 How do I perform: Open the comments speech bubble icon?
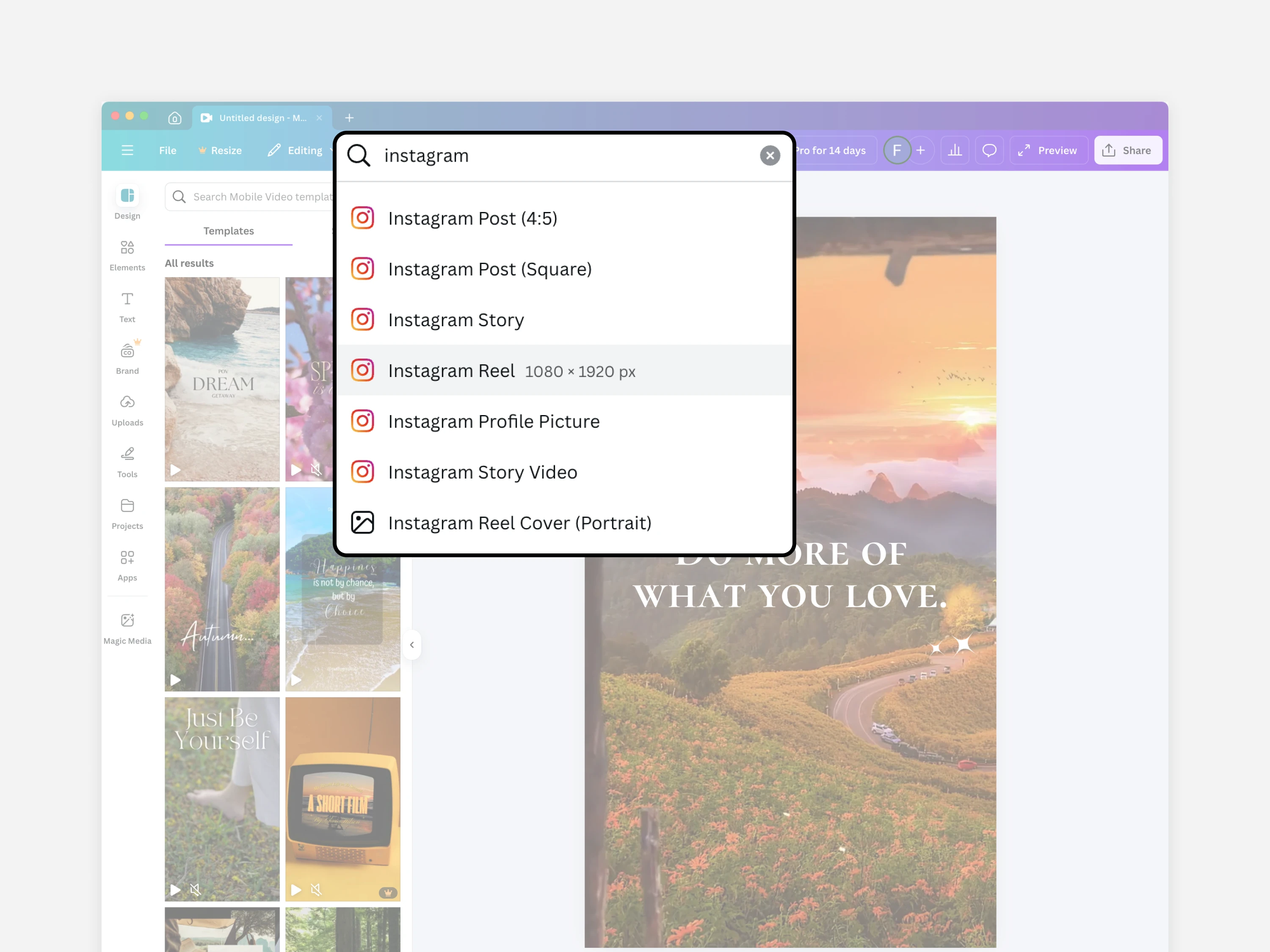(988, 150)
